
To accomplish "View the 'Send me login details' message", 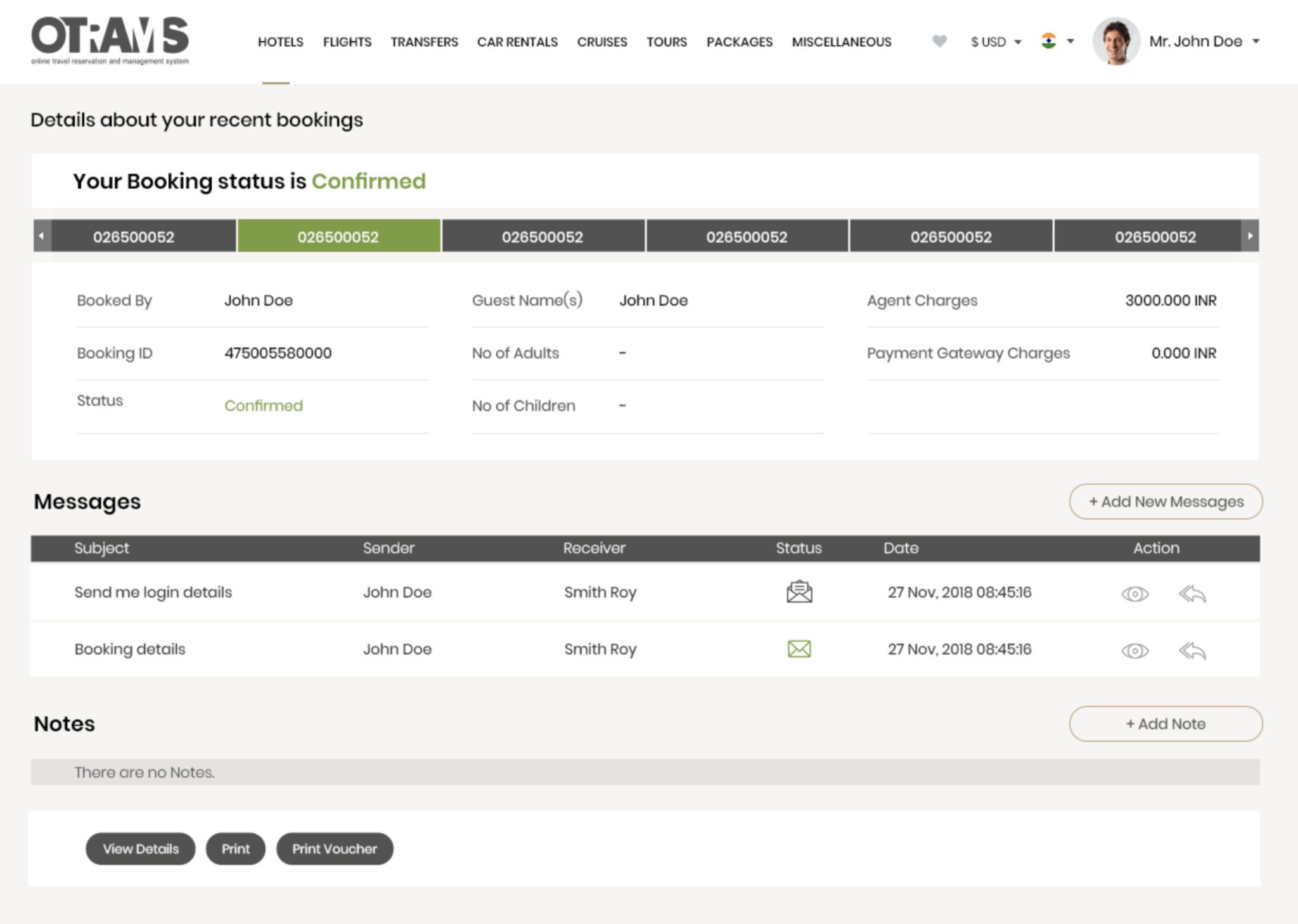I will [1134, 594].
